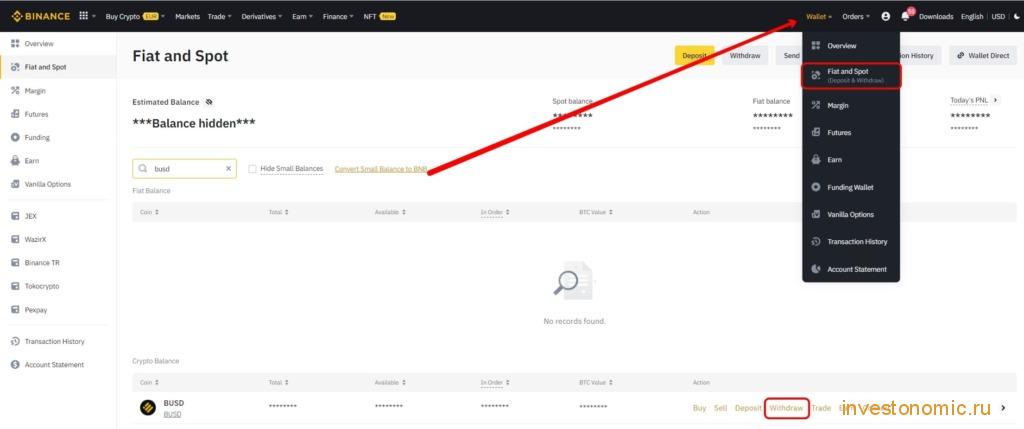
Task: Click the top Withdraw button
Action: 745,56
